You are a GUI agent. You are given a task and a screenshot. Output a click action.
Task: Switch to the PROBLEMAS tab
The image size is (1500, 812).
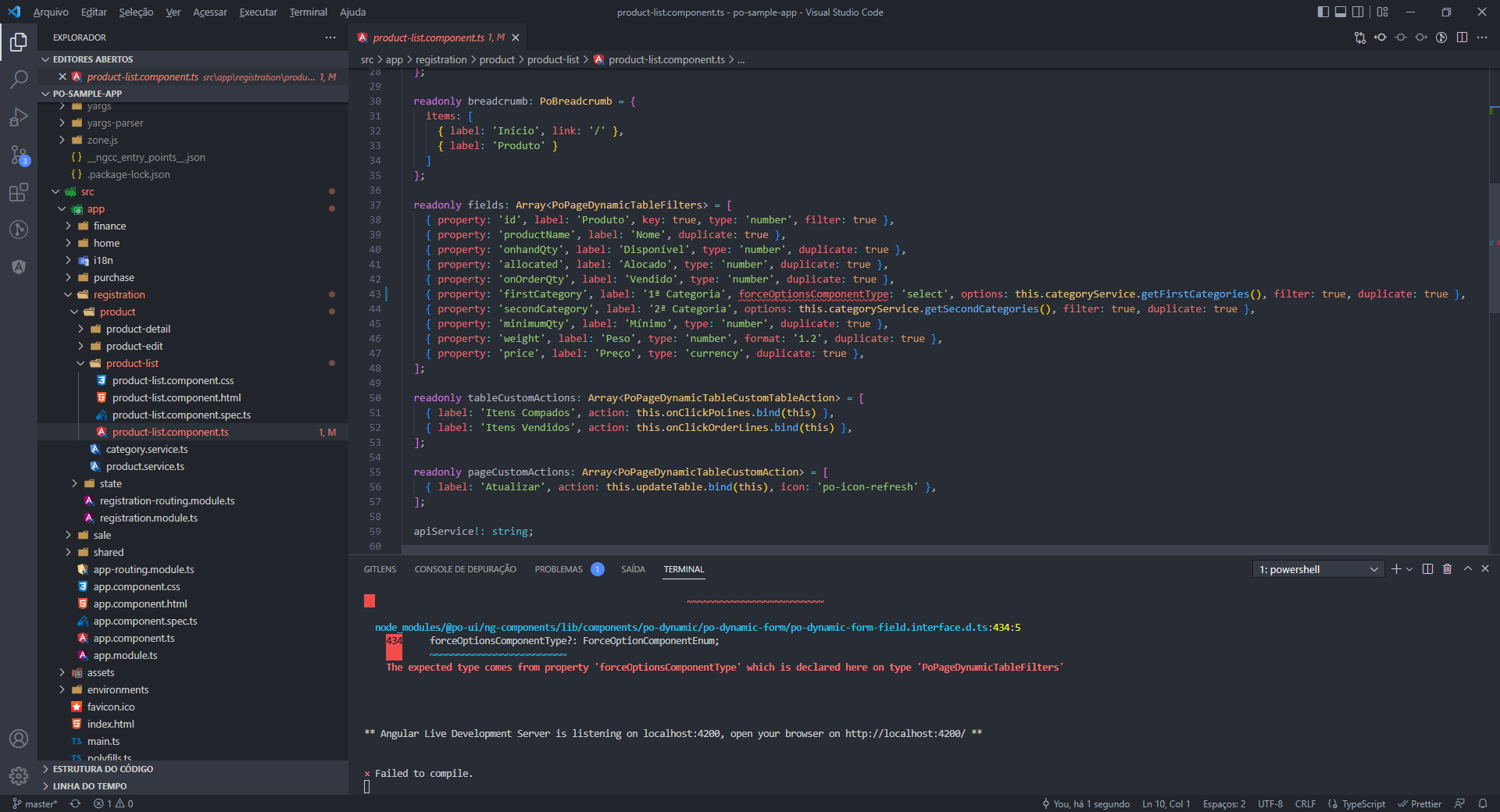[x=558, y=569]
